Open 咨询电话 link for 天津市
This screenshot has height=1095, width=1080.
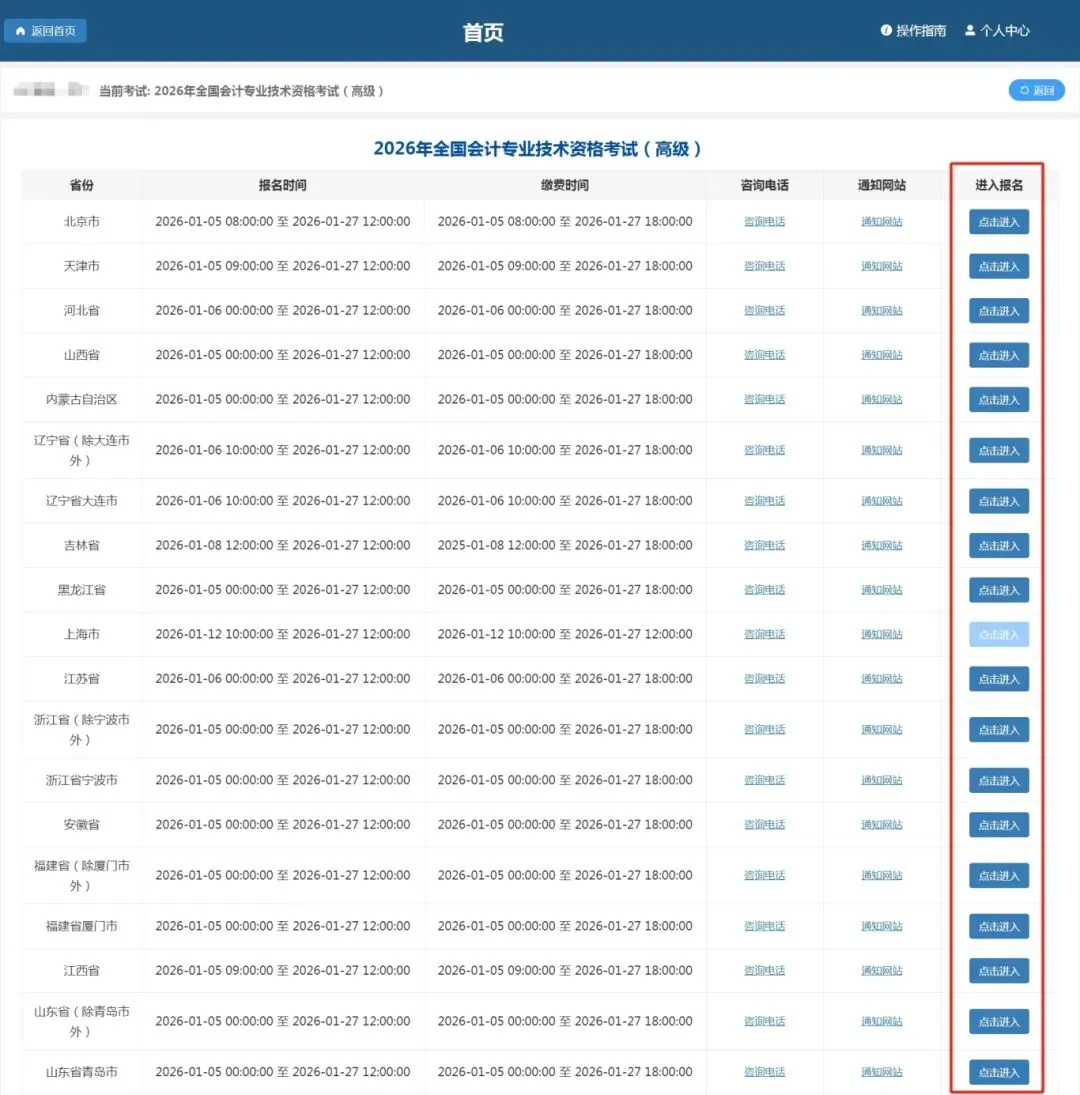[764, 266]
